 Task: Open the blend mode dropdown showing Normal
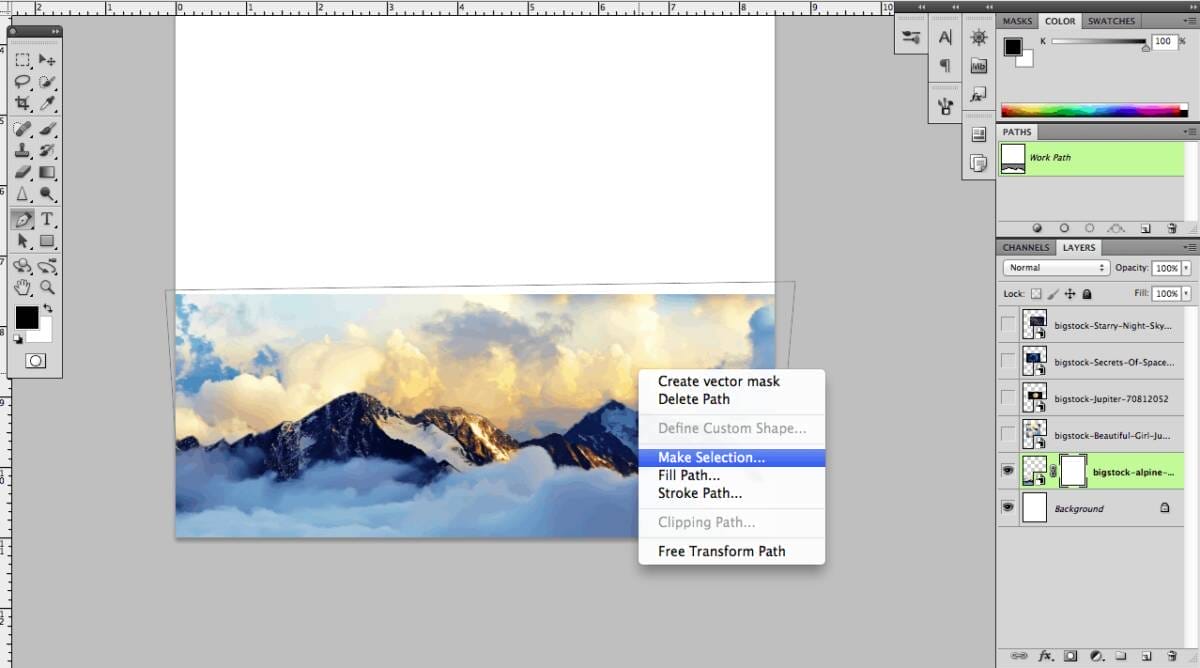(x=1055, y=268)
